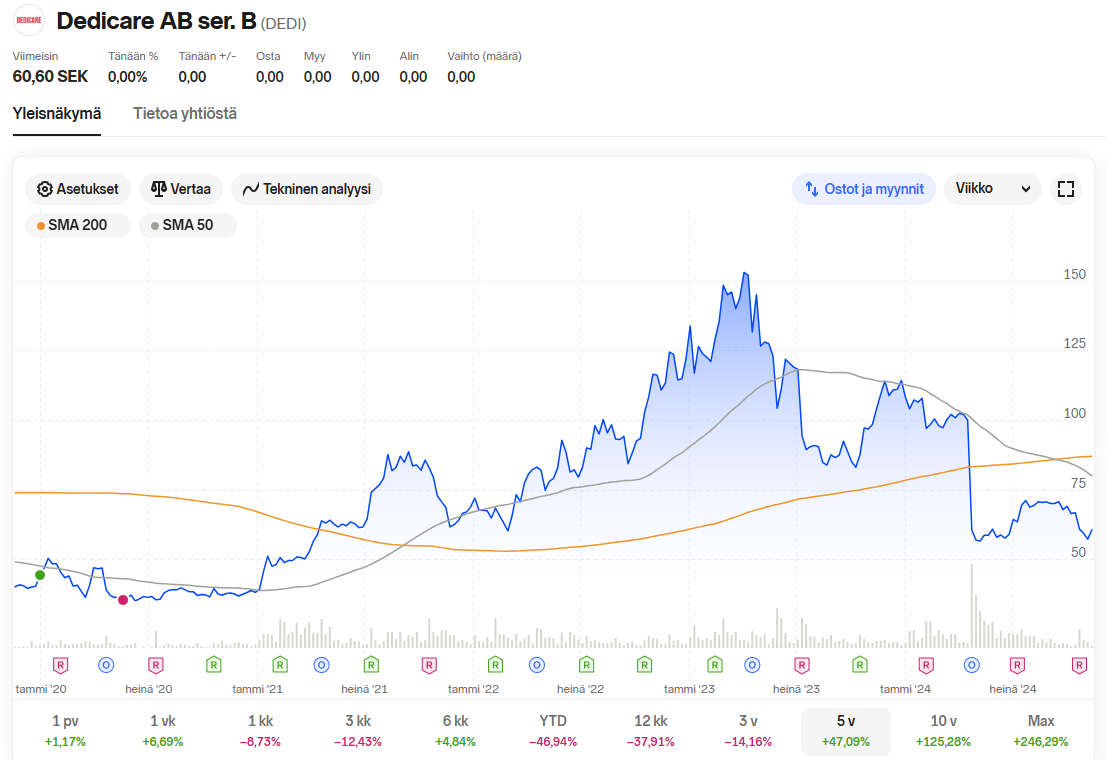Toggle the Ostot ja myynnit display
Image resolution: width=1106 pixels, height=760 pixels.
(863, 189)
